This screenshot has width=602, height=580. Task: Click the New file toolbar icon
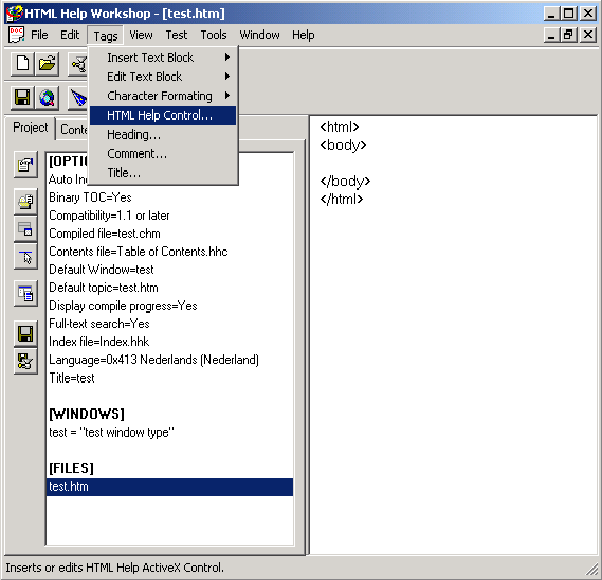coord(24,65)
